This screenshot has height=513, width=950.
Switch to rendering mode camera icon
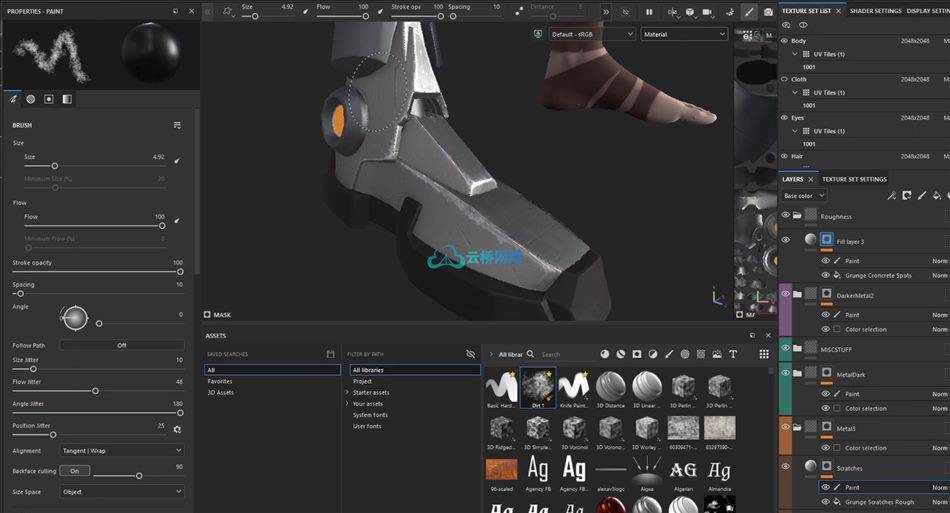[x=768, y=12]
